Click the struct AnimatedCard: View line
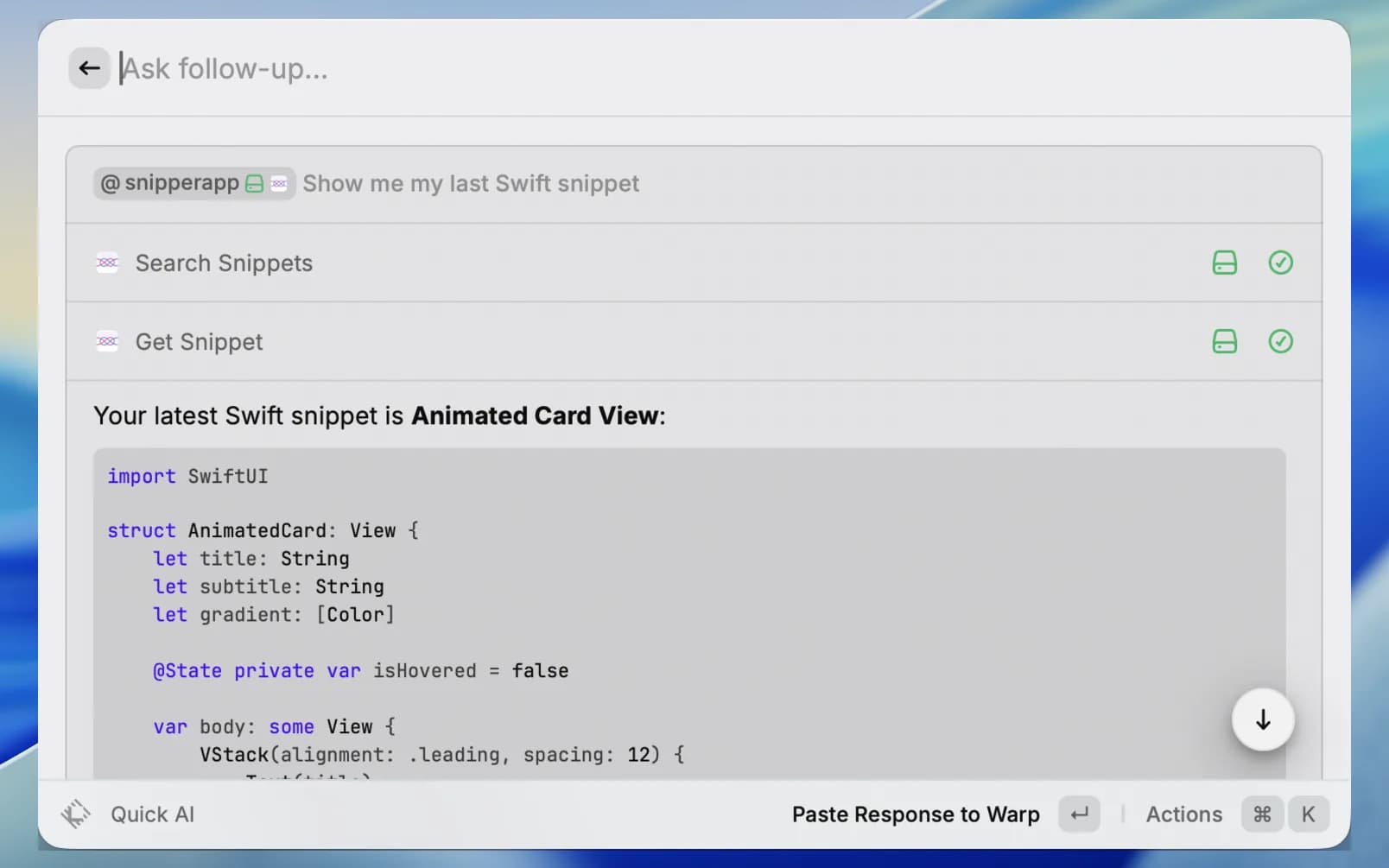 click(x=263, y=530)
